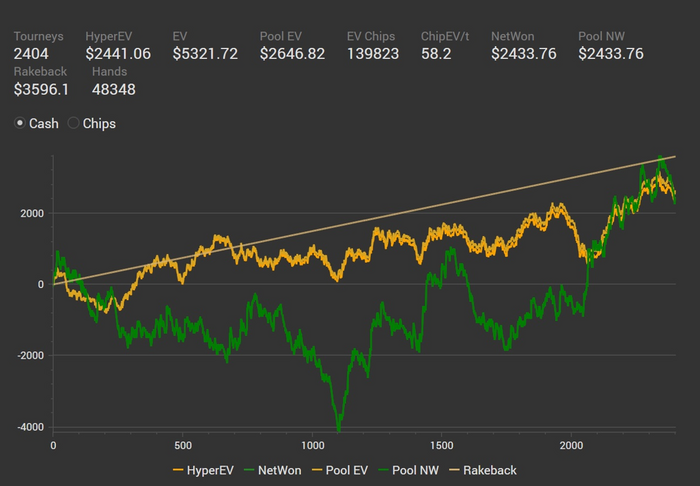
Task: Click the ChipEV/t stat label
Action: [x=445, y=37]
